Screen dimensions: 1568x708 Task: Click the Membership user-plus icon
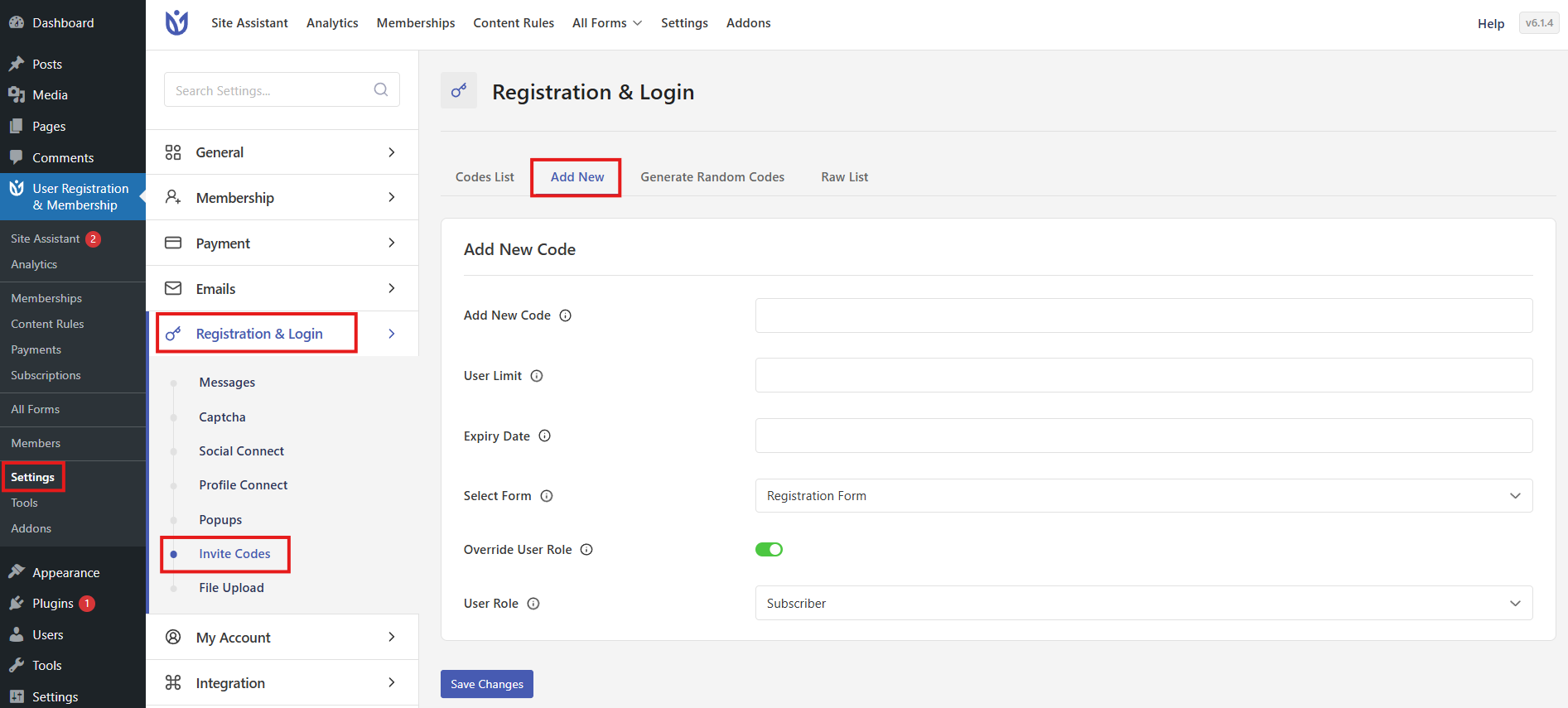pyautogui.click(x=173, y=197)
